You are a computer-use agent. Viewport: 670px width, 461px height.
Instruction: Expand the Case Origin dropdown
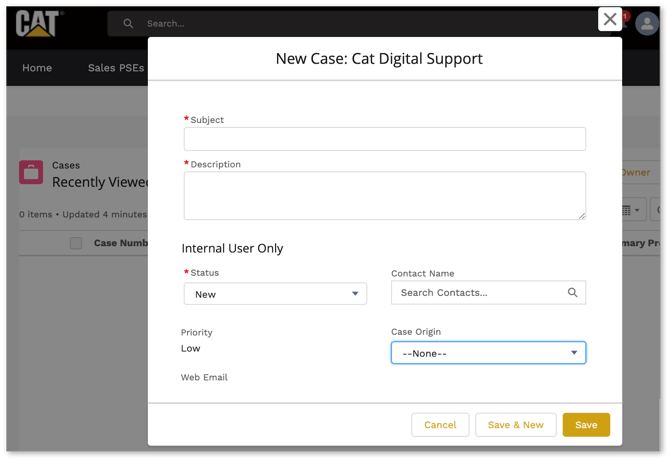[488, 353]
